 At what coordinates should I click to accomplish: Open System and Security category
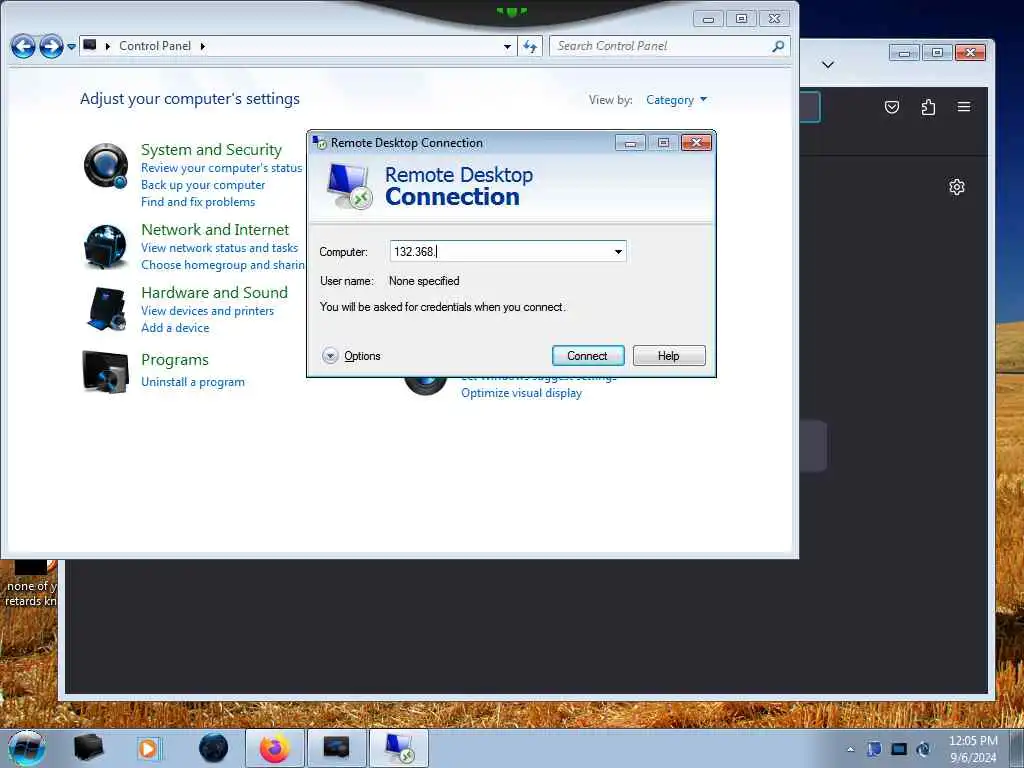tap(212, 150)
